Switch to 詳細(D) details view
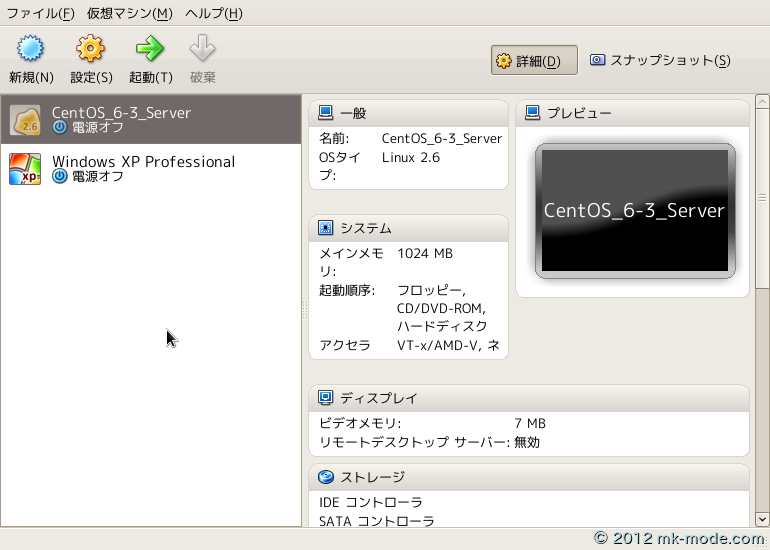Image resolution: width=770 pixels, height=550 pixels. tap(534, 61)
